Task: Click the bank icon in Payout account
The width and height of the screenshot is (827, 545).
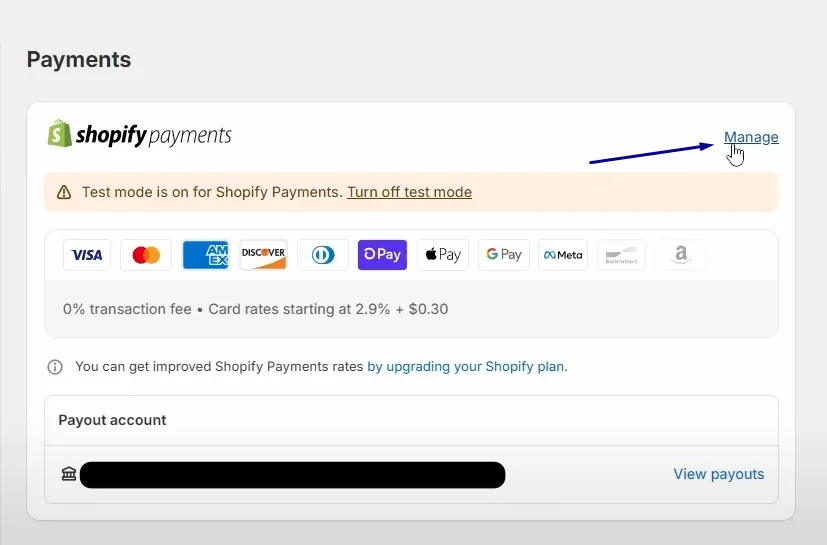Action: [69, 474]
